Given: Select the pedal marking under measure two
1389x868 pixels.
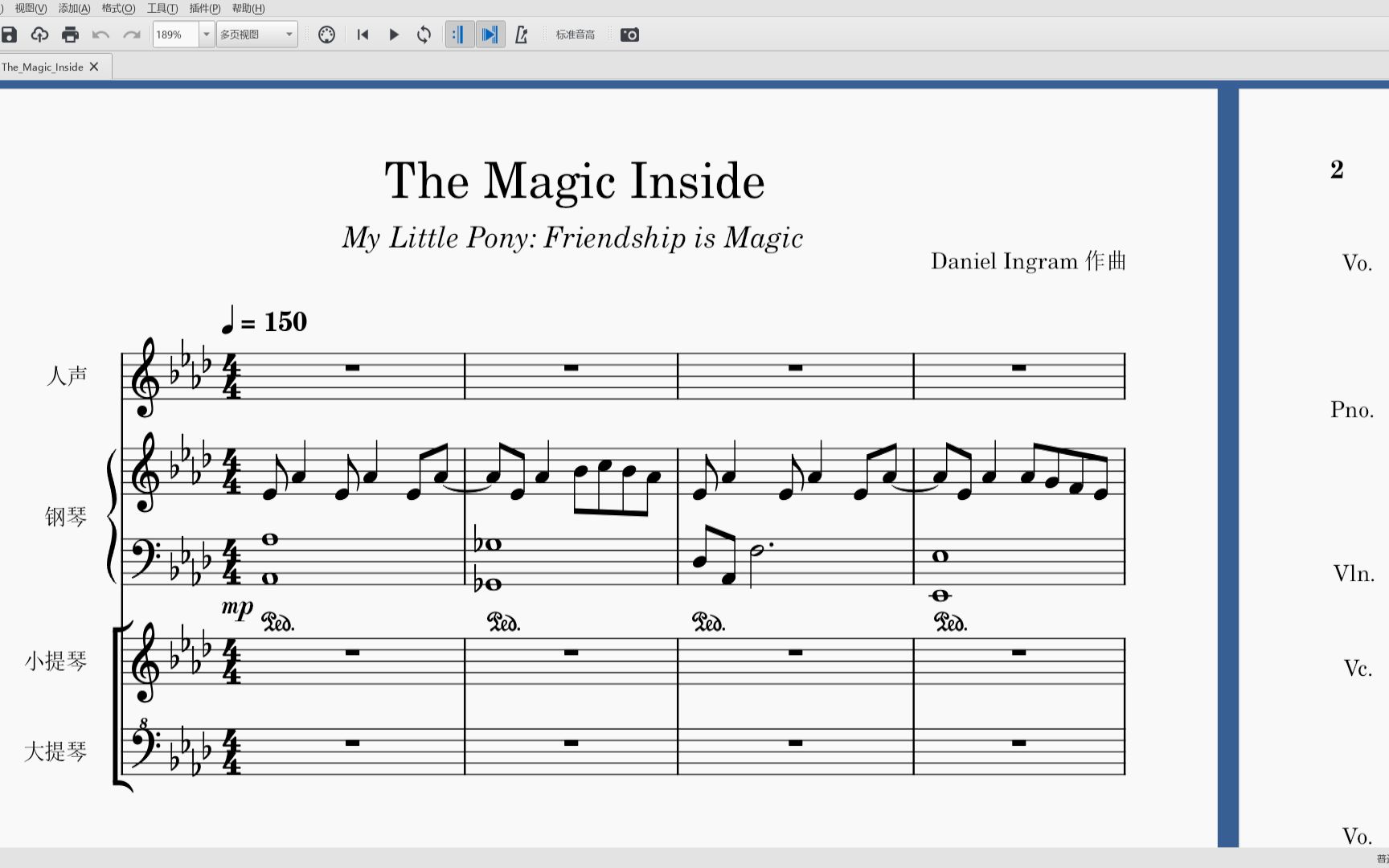Looking at the screenshot, I should click(504, 622).
